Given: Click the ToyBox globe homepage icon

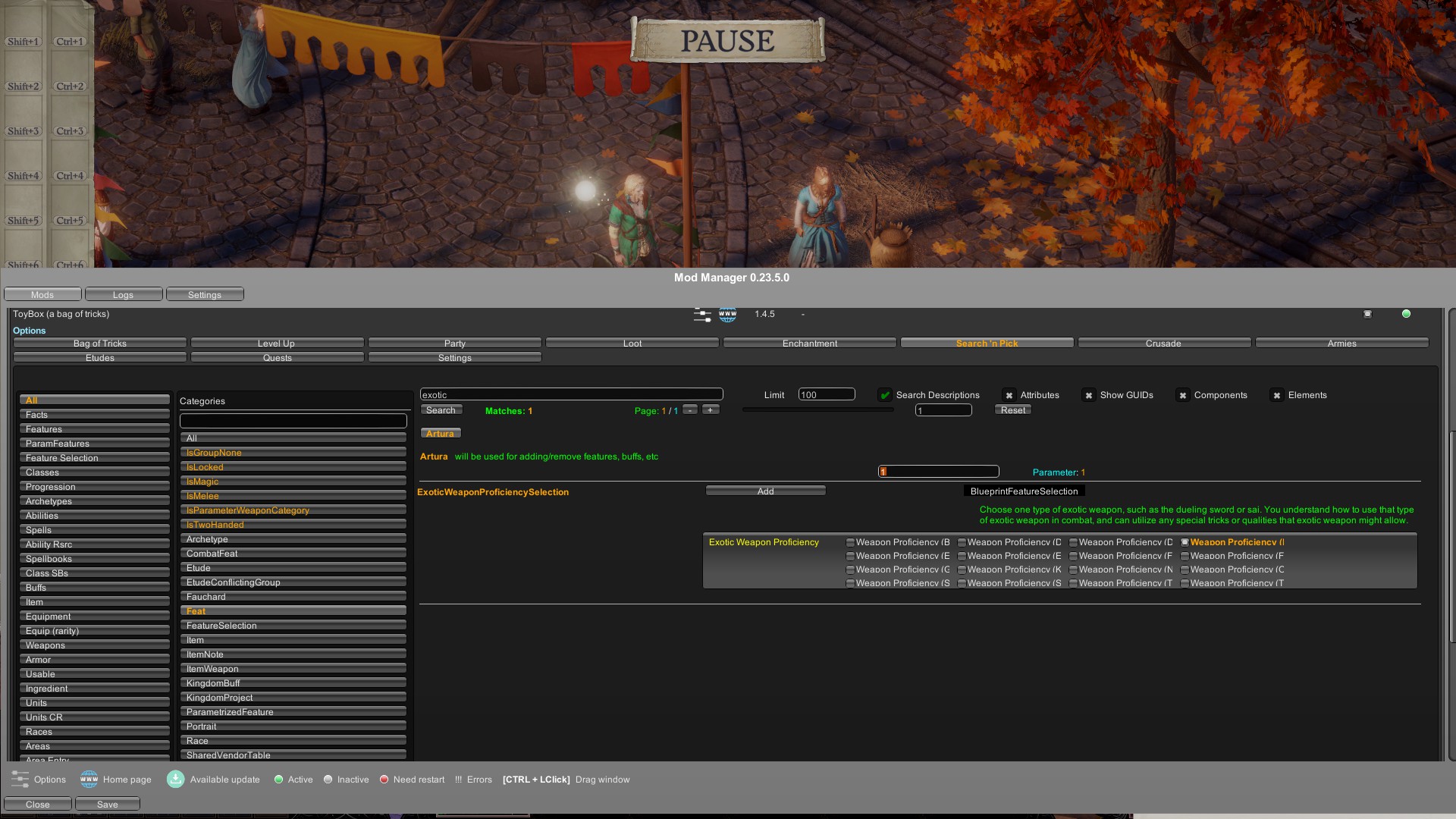Looking at the screenshot, I should coord(727,314).
